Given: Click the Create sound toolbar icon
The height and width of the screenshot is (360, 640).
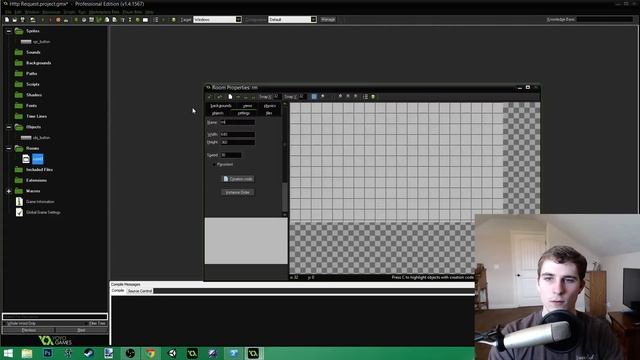Looking at the screenshot, I should coord(84,20).
